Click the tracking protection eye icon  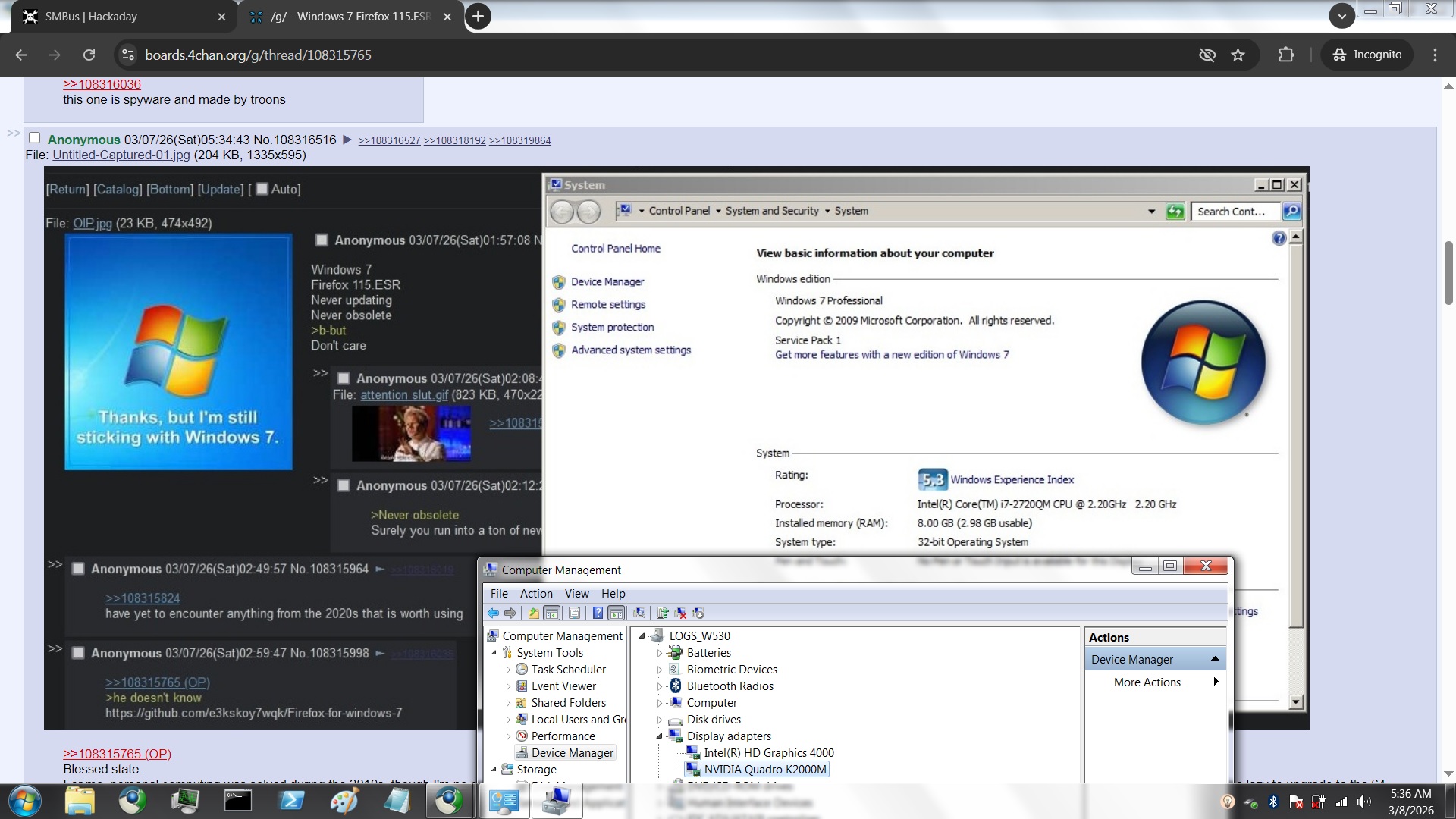click(1207, 55)
